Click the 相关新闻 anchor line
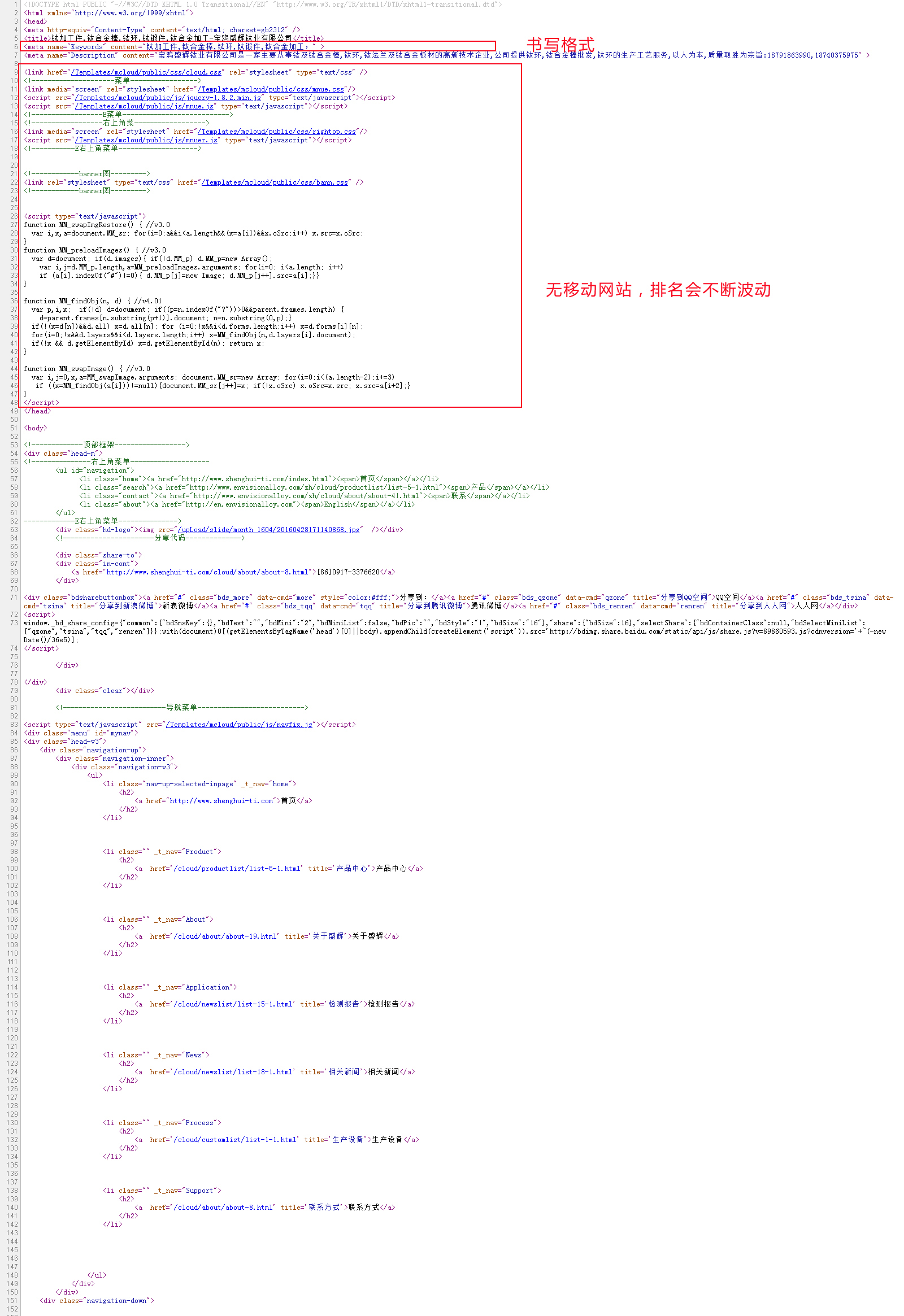The height and width of the screenshot is (1316, 904). pyautogui.click(x=275, y=1073)
